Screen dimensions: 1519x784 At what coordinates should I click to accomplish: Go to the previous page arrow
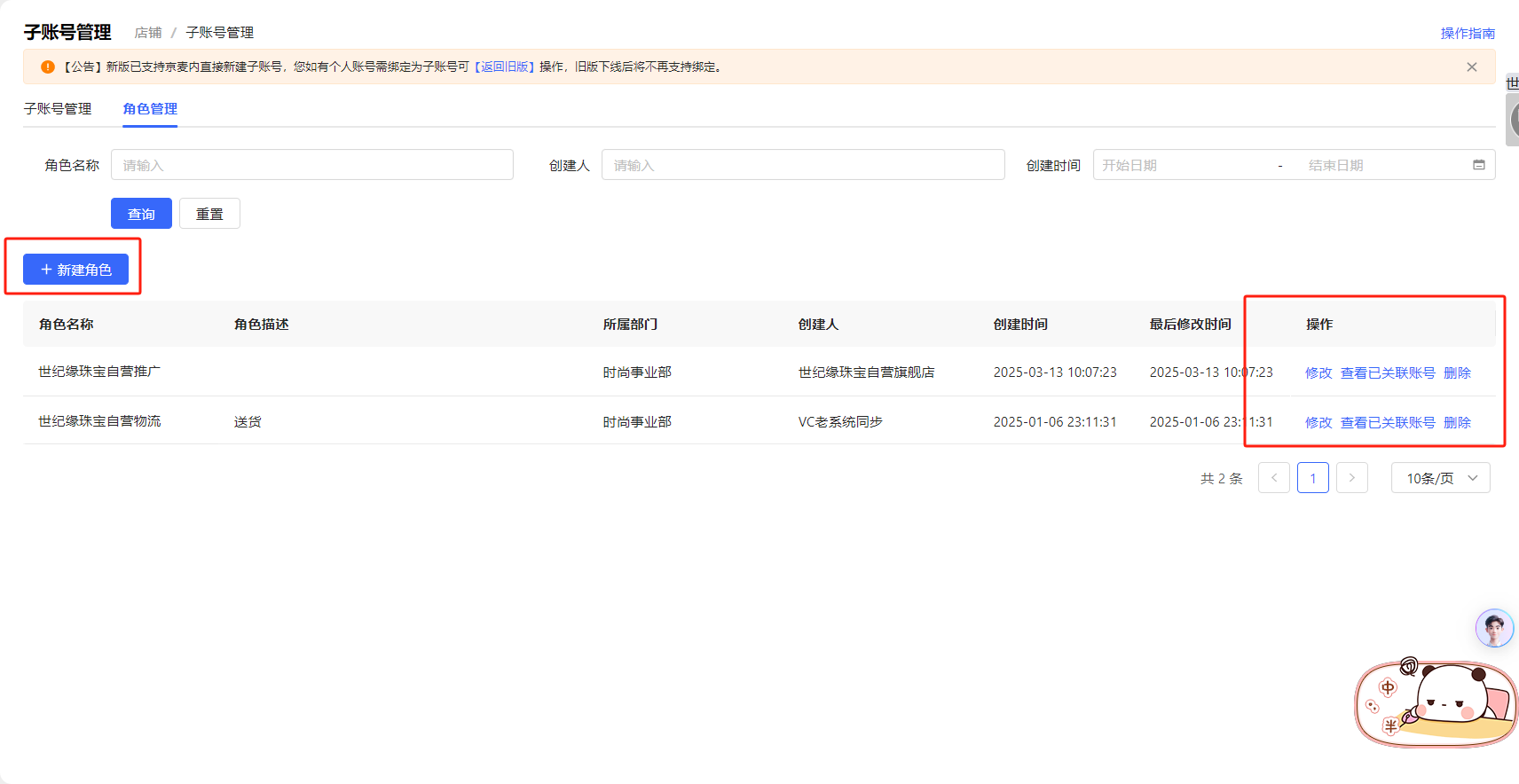click(1273, 478)
